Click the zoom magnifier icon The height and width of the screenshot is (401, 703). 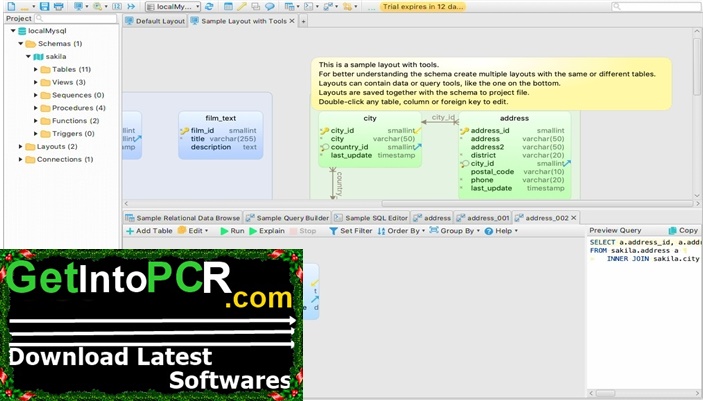click(97, 6)
